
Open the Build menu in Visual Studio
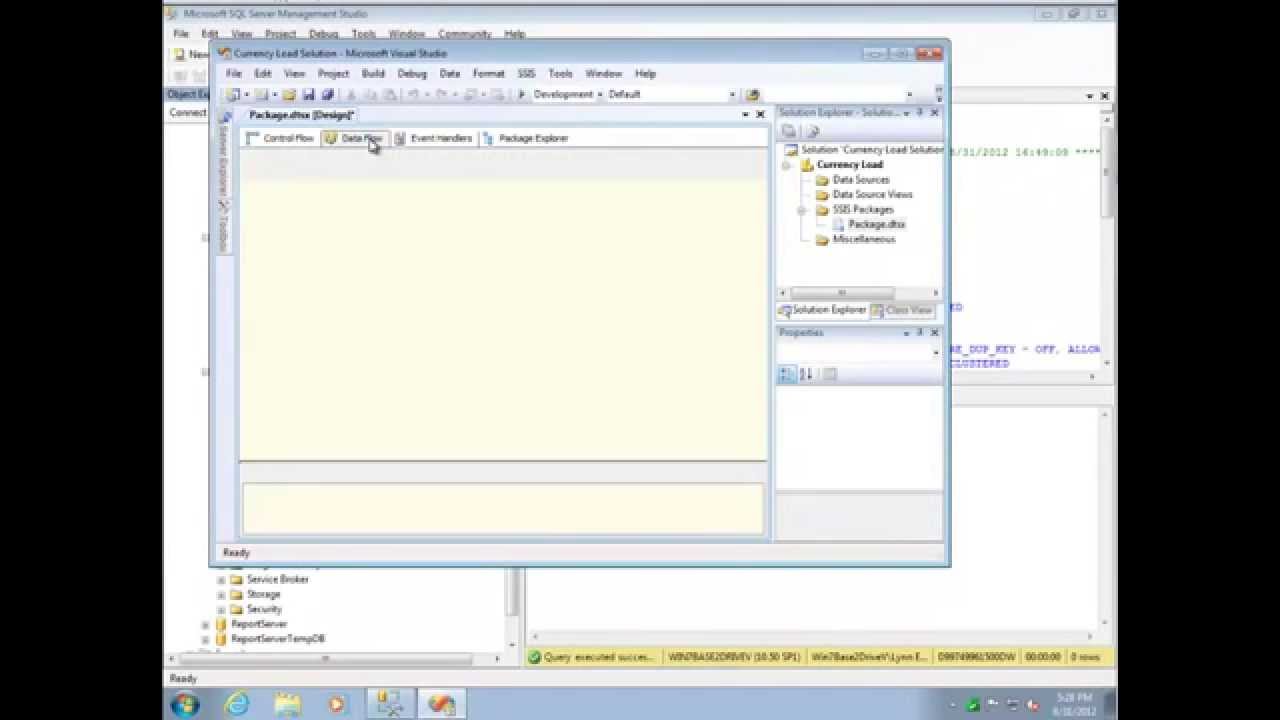click(x=373, y=74)
